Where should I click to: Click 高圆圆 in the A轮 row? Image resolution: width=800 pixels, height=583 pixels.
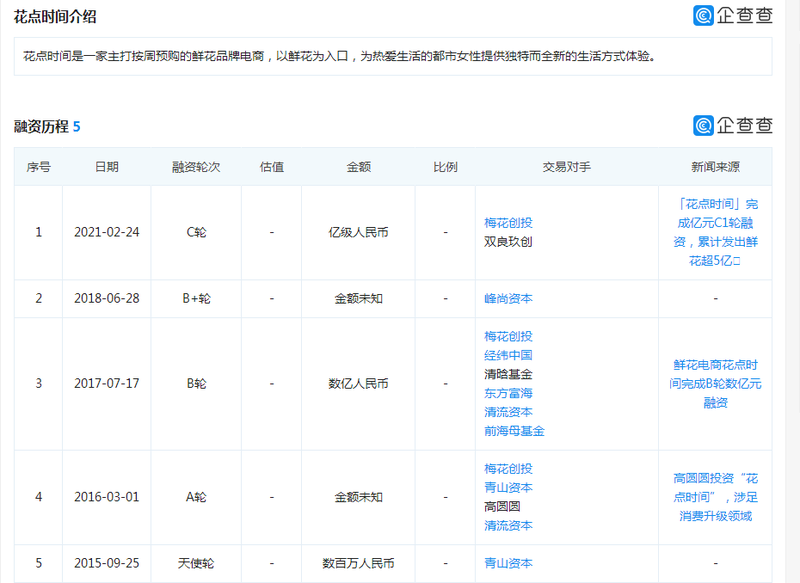point(502,506)
